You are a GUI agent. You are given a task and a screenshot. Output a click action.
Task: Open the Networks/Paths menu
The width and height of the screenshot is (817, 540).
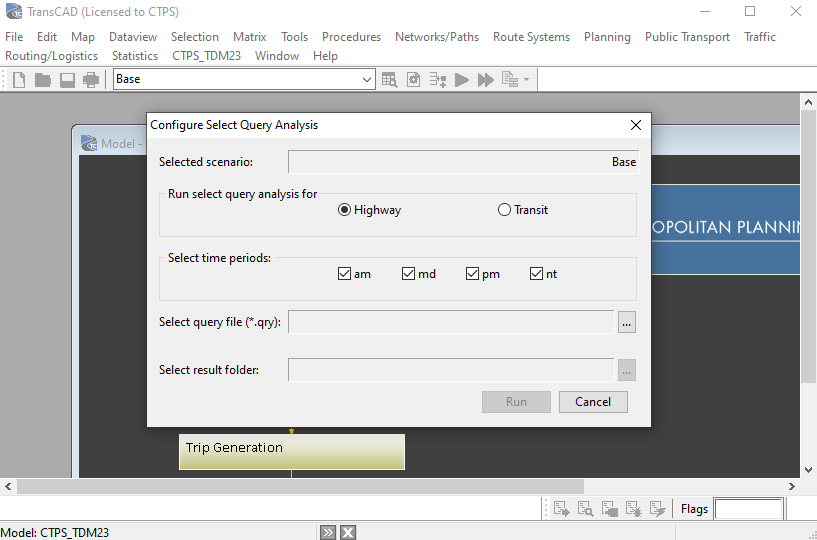click(437, 37)
